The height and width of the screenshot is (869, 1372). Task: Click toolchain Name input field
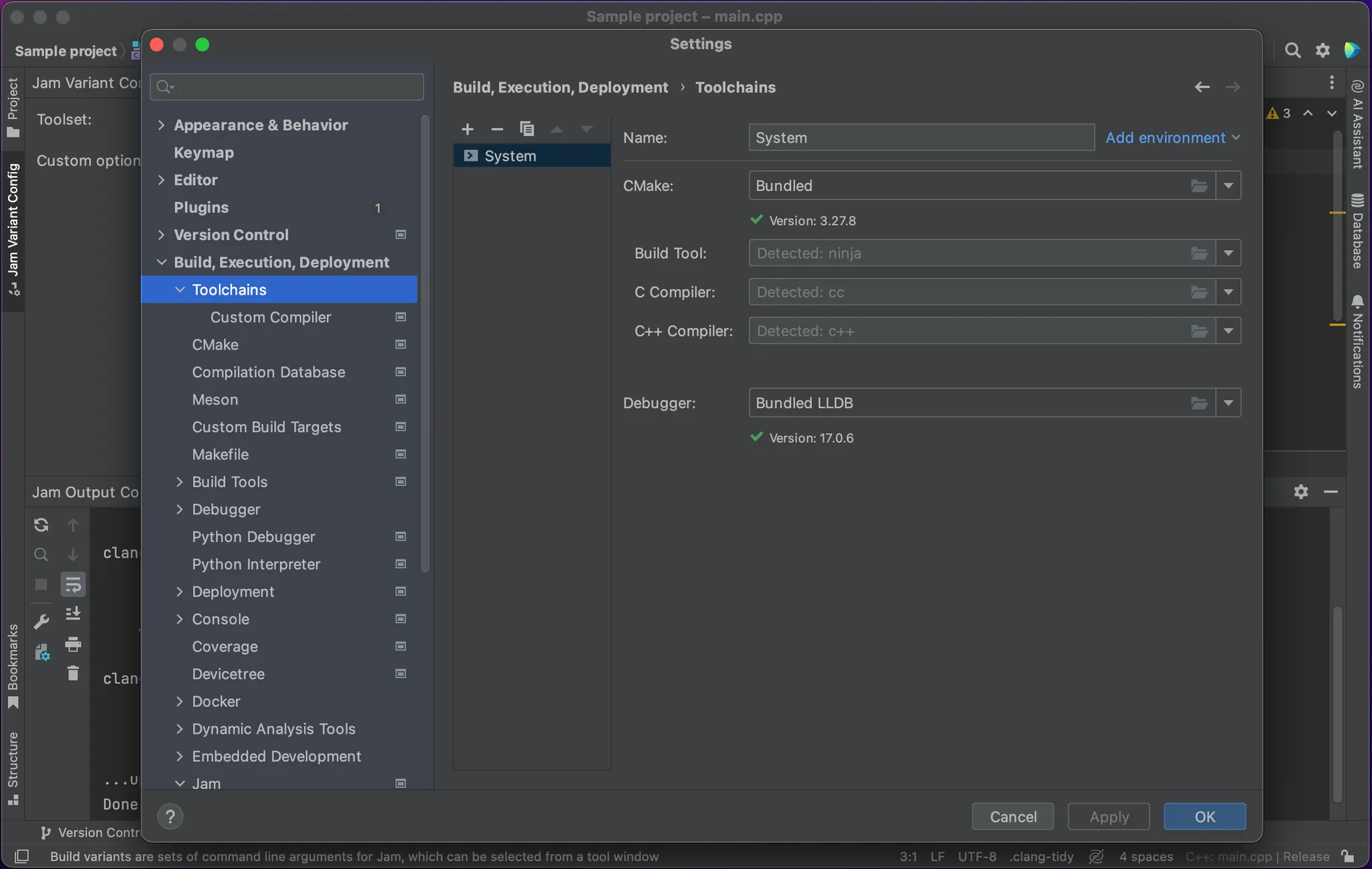(x=921, y=137)
